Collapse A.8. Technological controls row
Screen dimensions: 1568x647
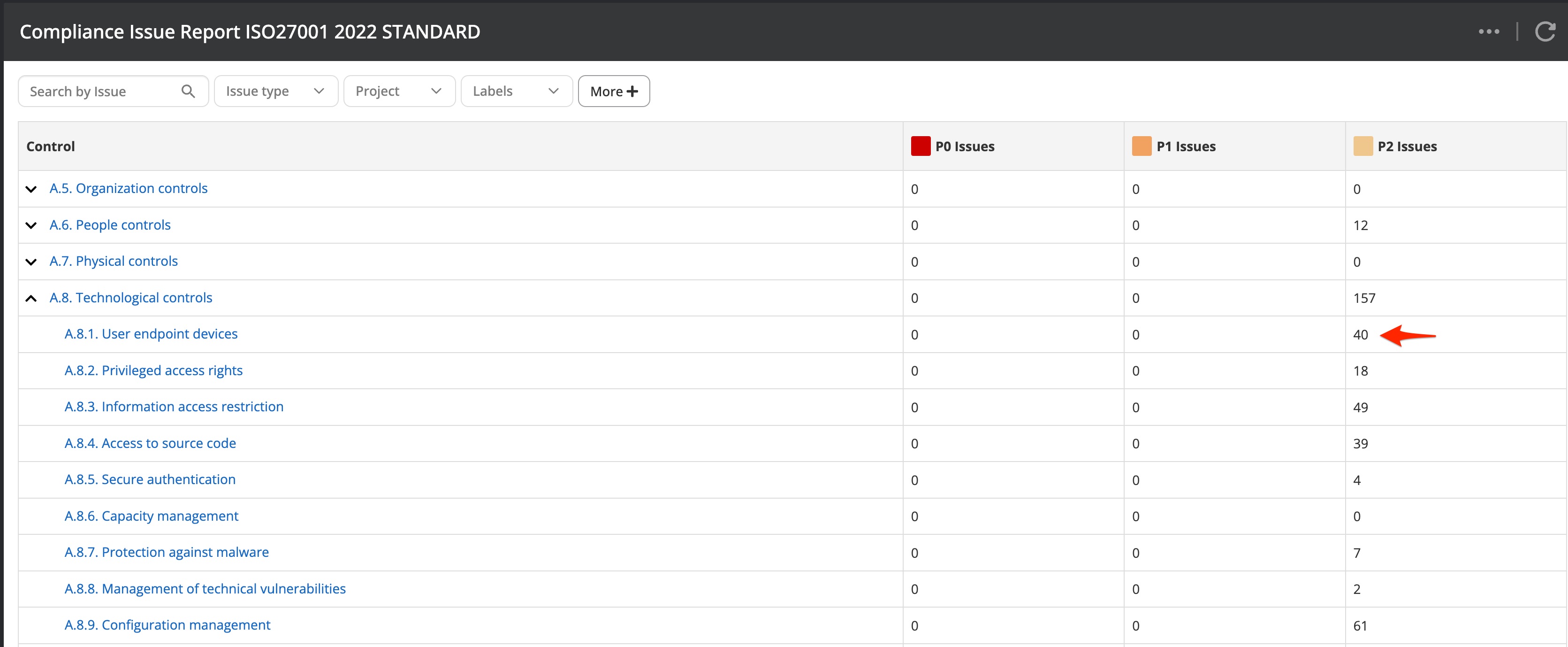pyautogui.click(x=31, y=298)
